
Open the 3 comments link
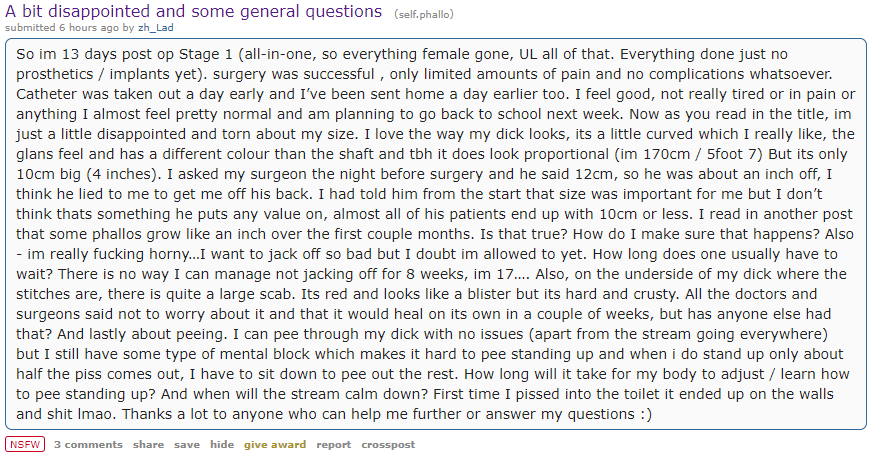[x=88, y=444]
